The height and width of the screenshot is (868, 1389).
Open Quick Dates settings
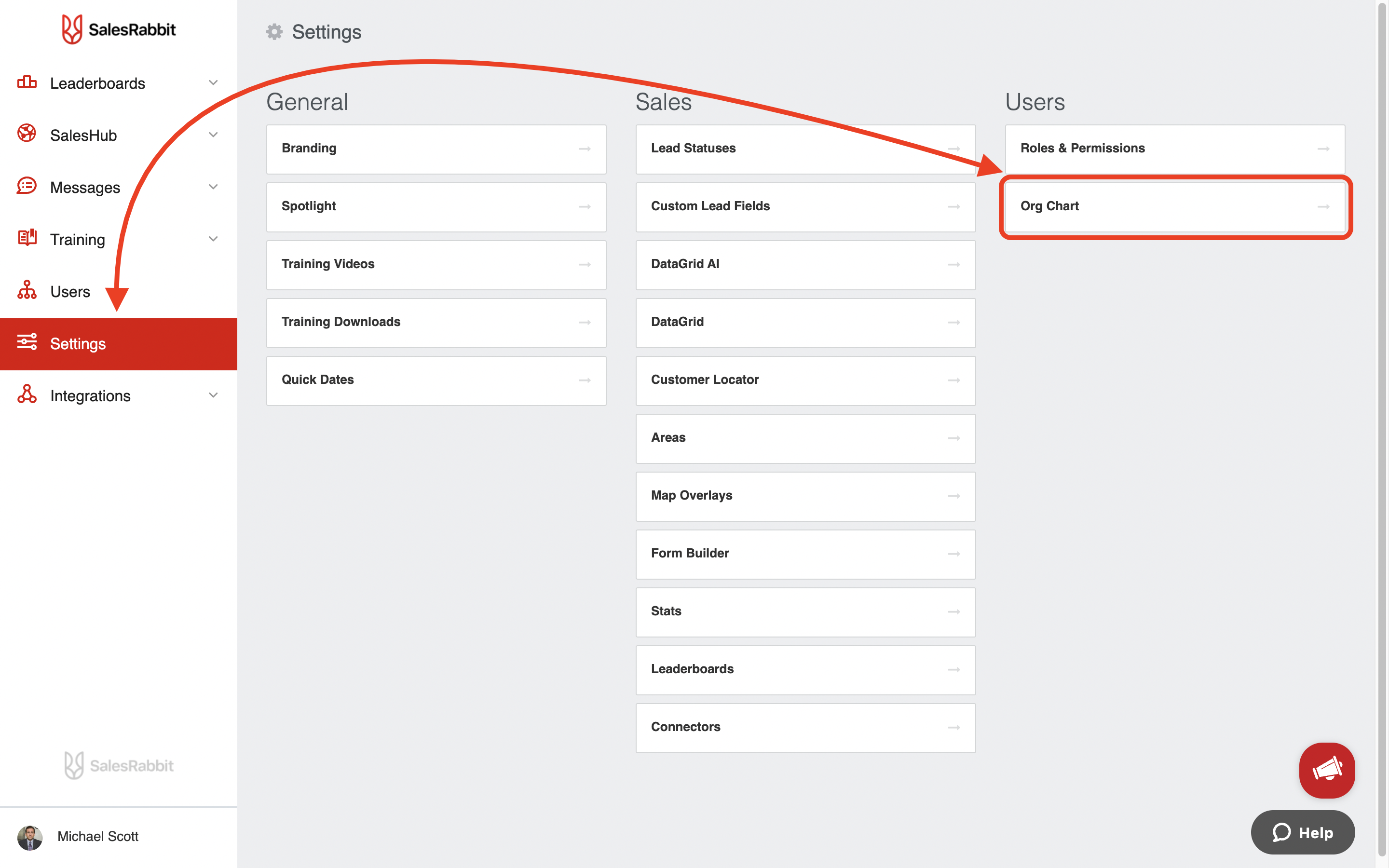[436, 380]
